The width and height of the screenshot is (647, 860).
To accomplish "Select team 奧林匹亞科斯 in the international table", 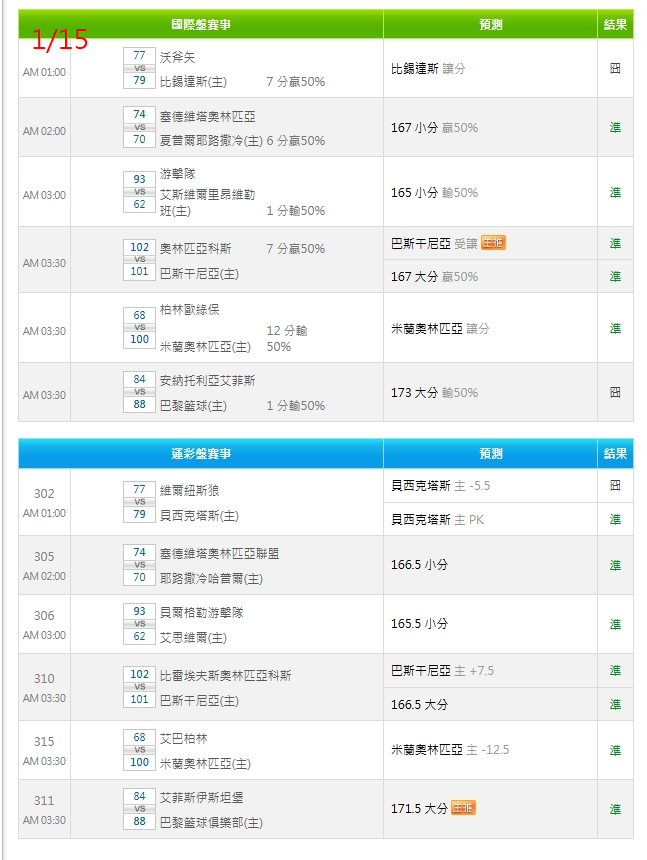I will click(195, 248).
